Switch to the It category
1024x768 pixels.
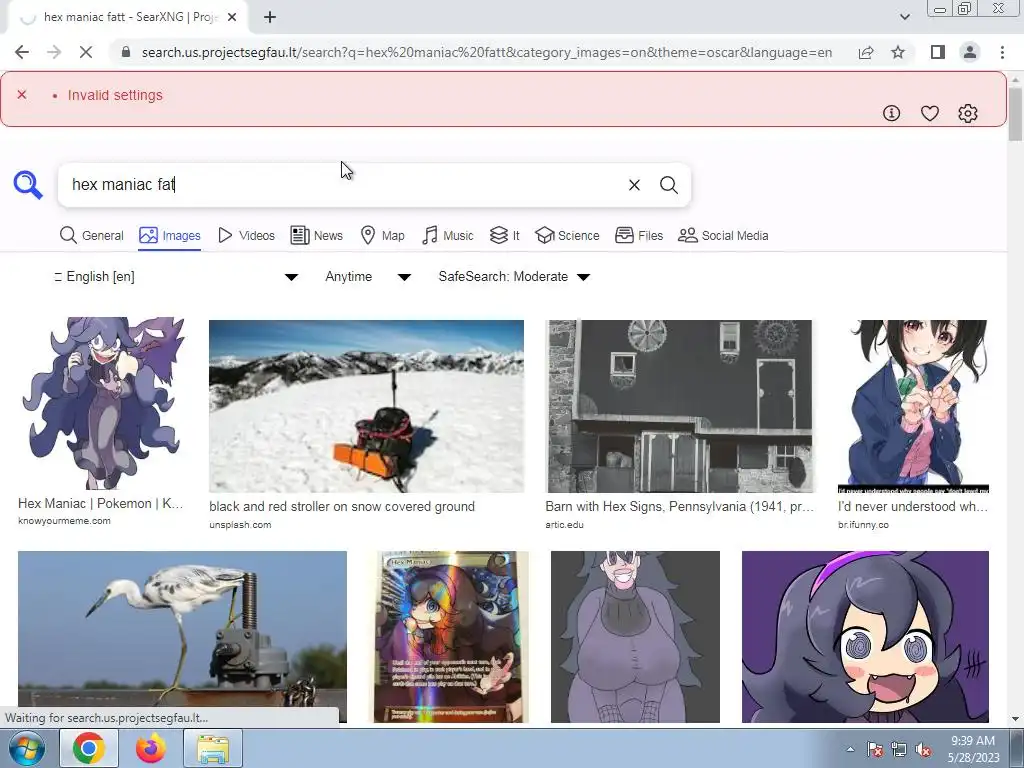point(505,236)
